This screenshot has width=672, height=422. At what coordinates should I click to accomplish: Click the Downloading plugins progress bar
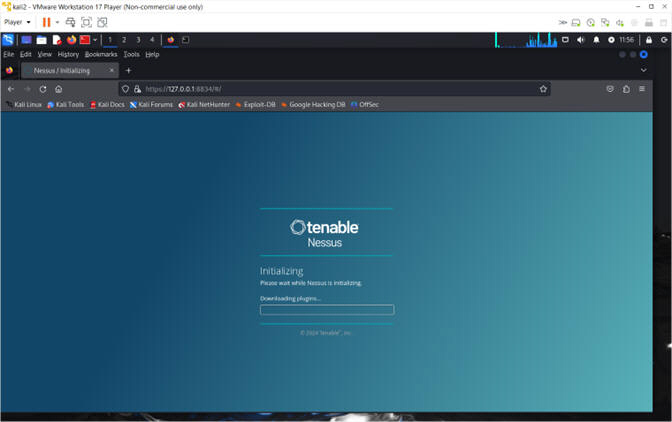[327, 310]
